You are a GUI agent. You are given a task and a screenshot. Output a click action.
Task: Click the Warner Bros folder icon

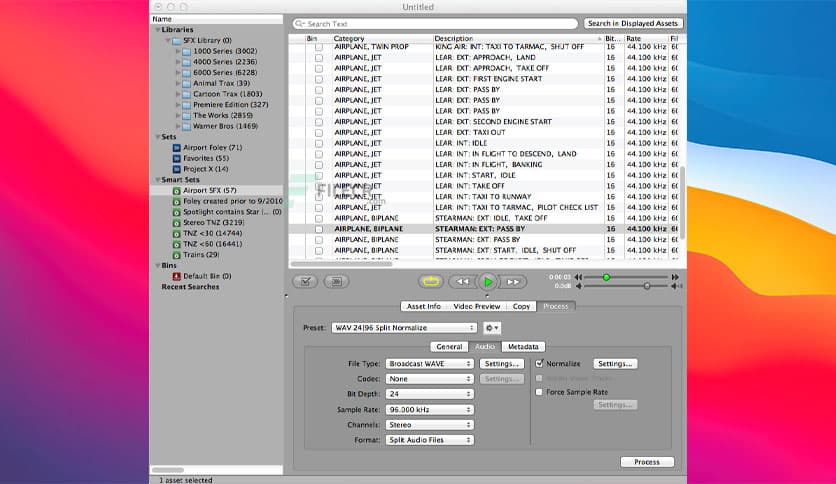point(187,127)
